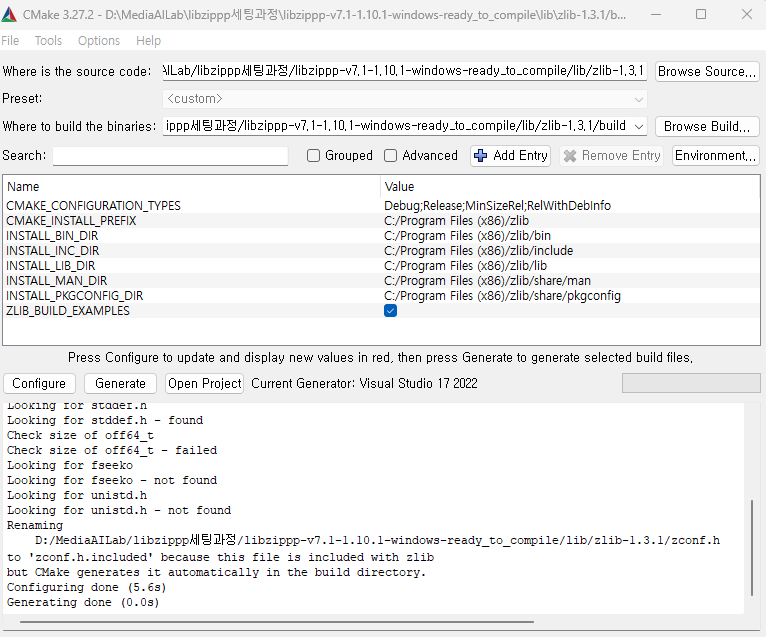Click the Browse Source button

click(707, 71)
